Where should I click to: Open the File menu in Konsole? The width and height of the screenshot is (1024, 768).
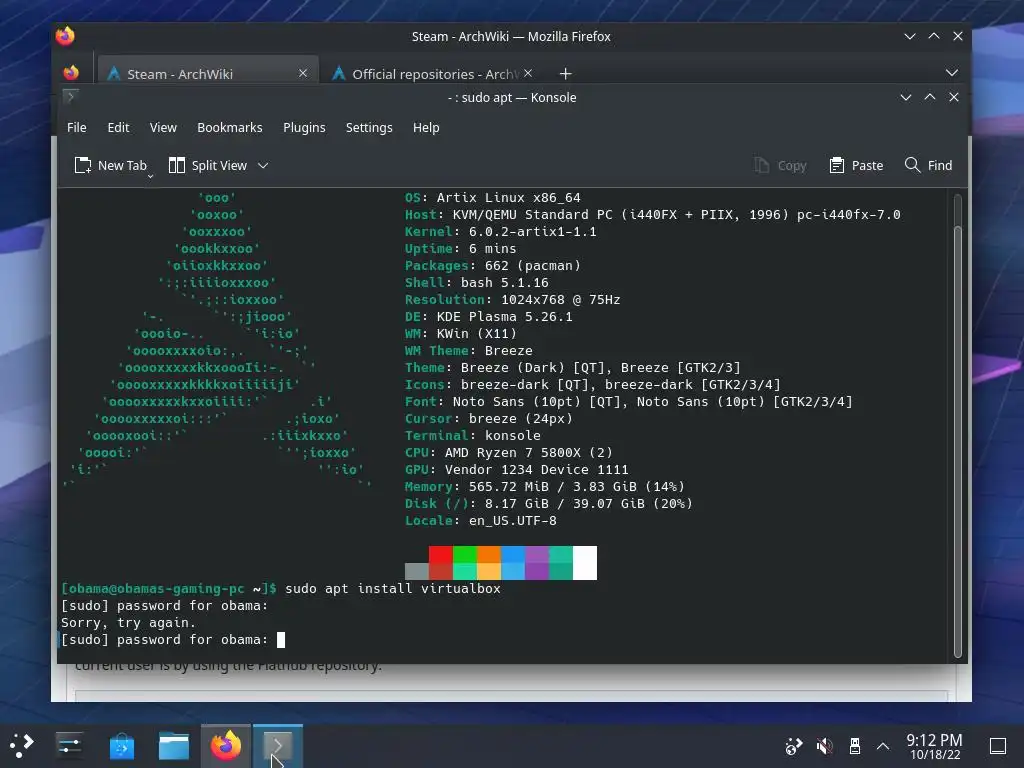[76, 127]
